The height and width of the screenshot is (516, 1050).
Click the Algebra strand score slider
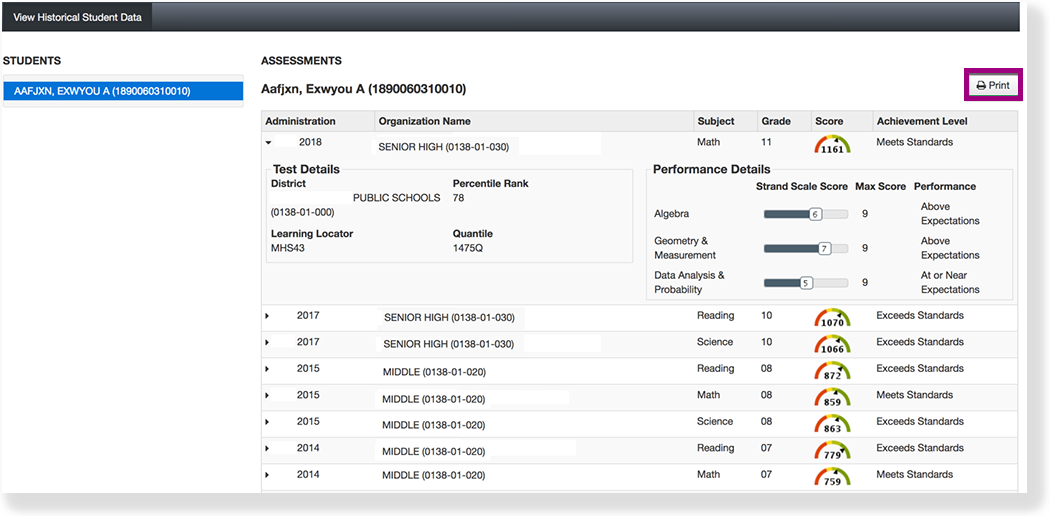coord(805,214)
